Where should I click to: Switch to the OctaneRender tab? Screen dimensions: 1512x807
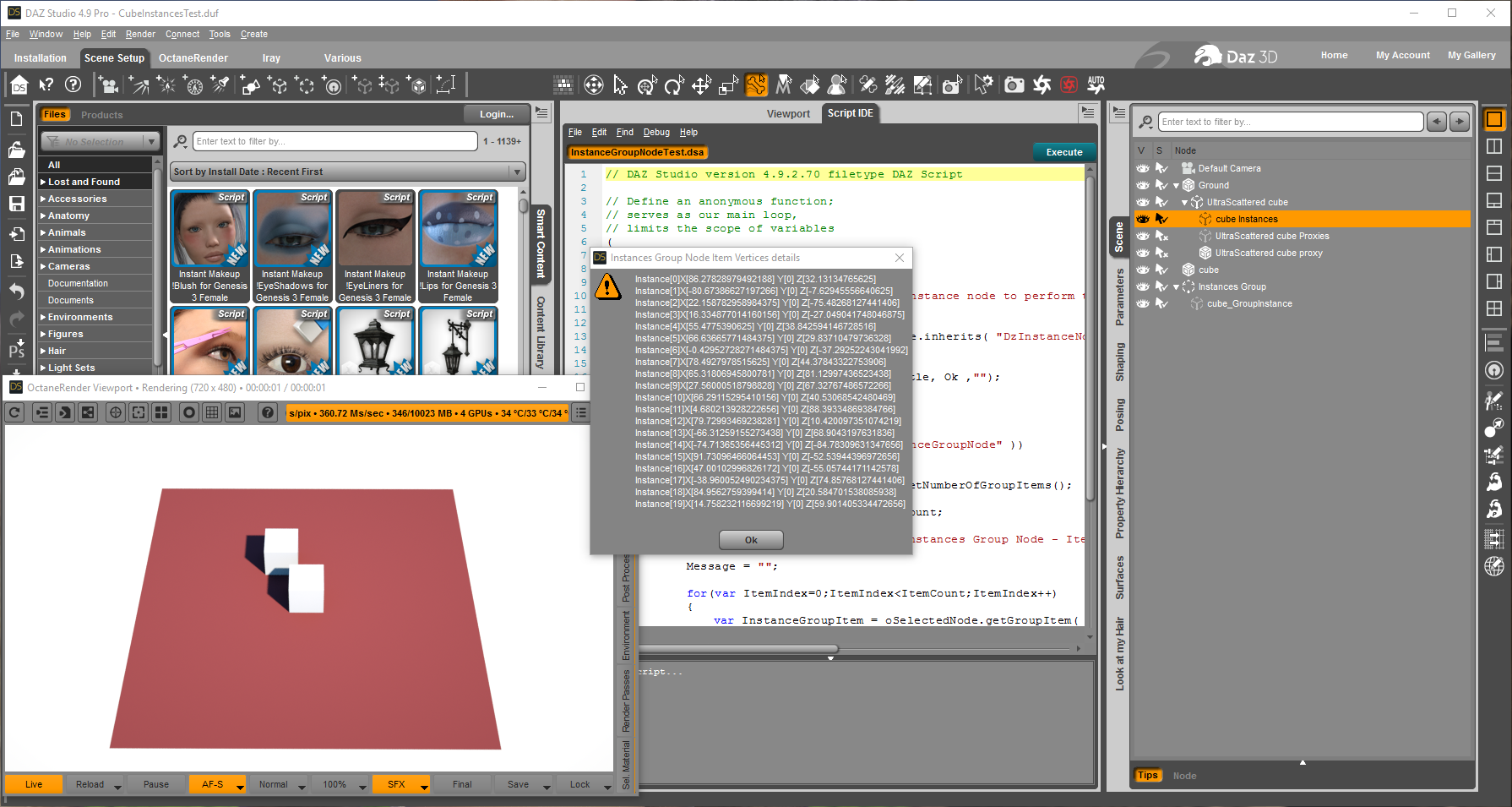point(193,58)
